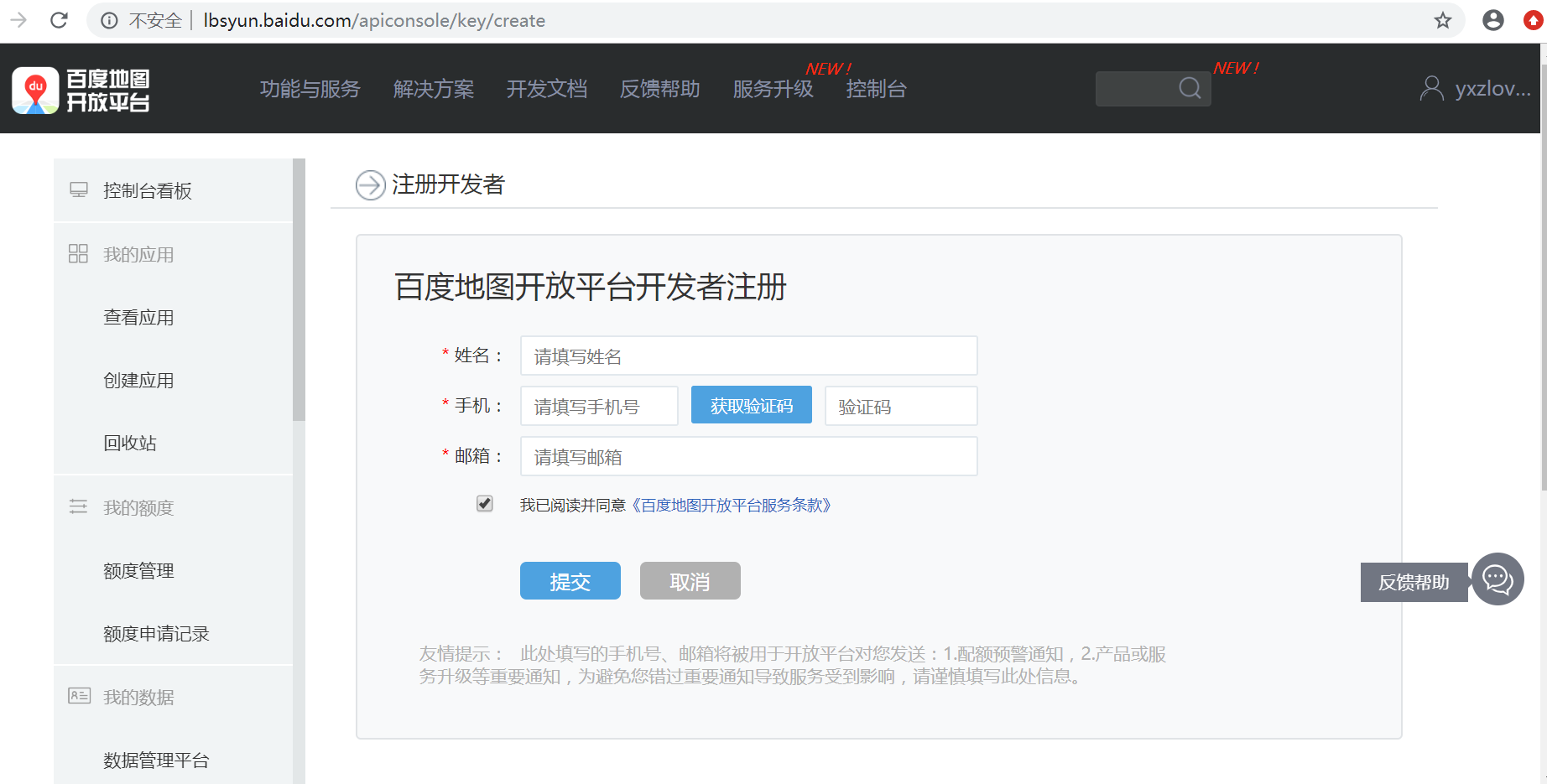Viewport: 1547px width, 784px height.
Task: Click the red update arrow icon
Action: 1534,20
